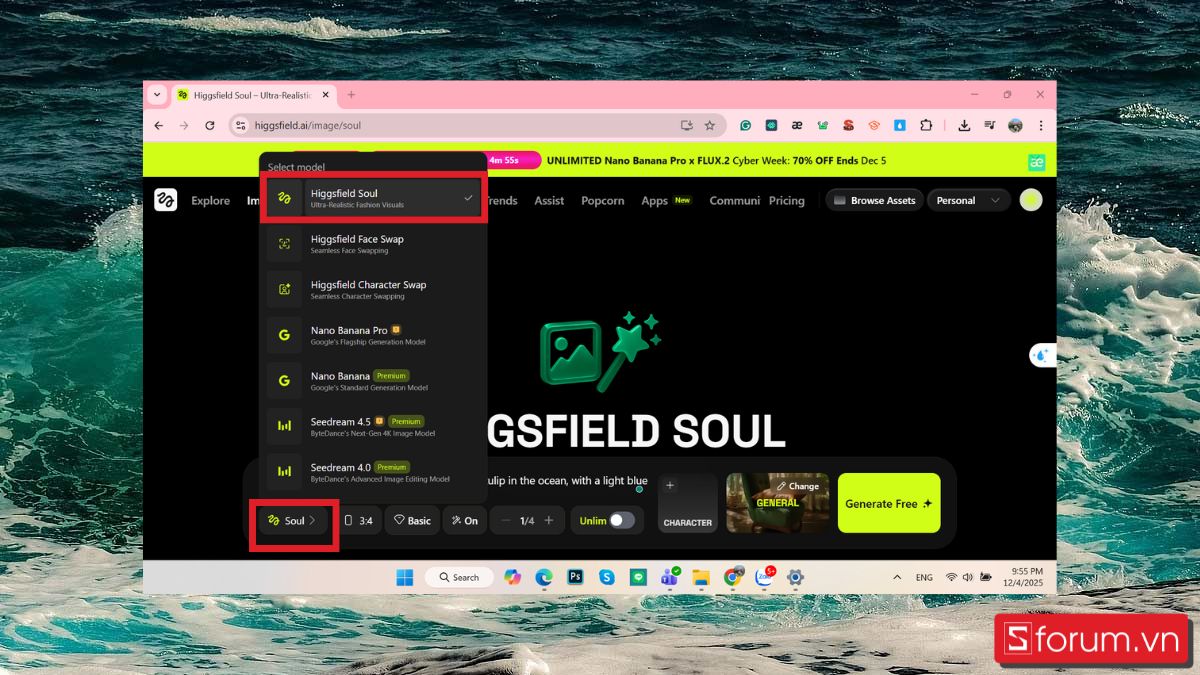The height and width of the screenshot is (675, 1200).
Task: Click the Skype icon in the taskbar
Action: click(x=606, y=577)
